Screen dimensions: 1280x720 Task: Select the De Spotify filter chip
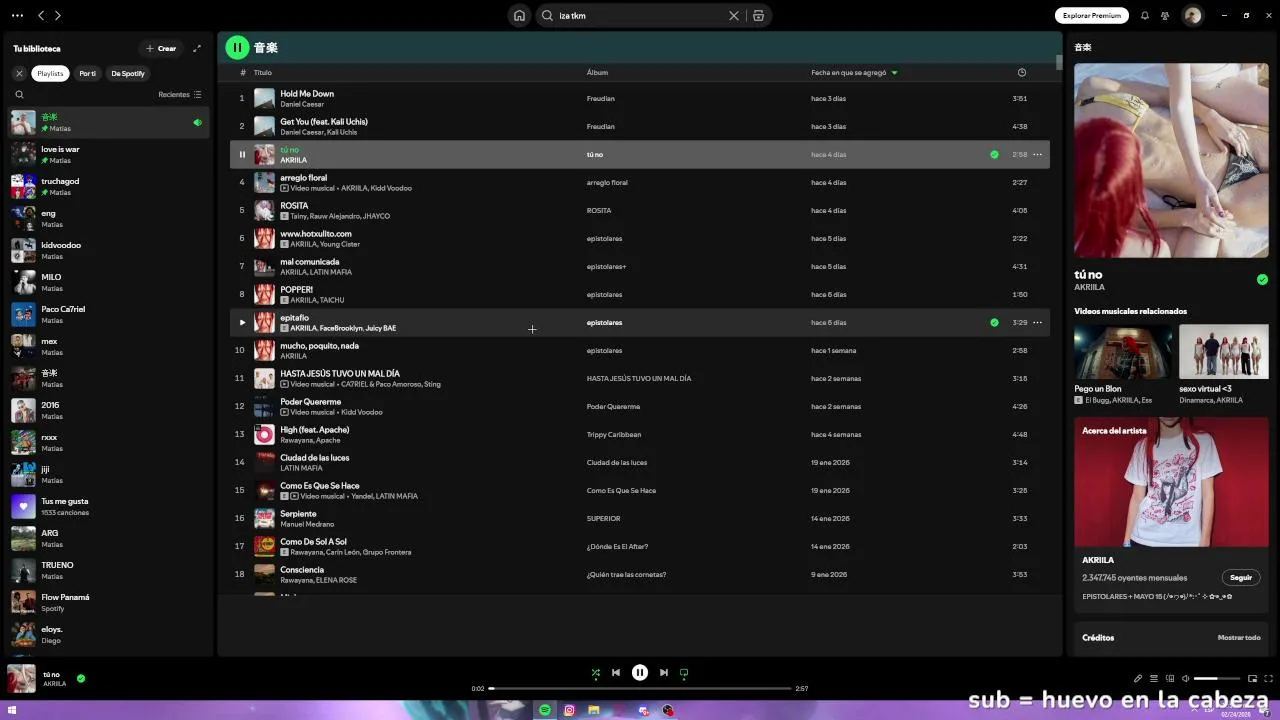point(128,73)
